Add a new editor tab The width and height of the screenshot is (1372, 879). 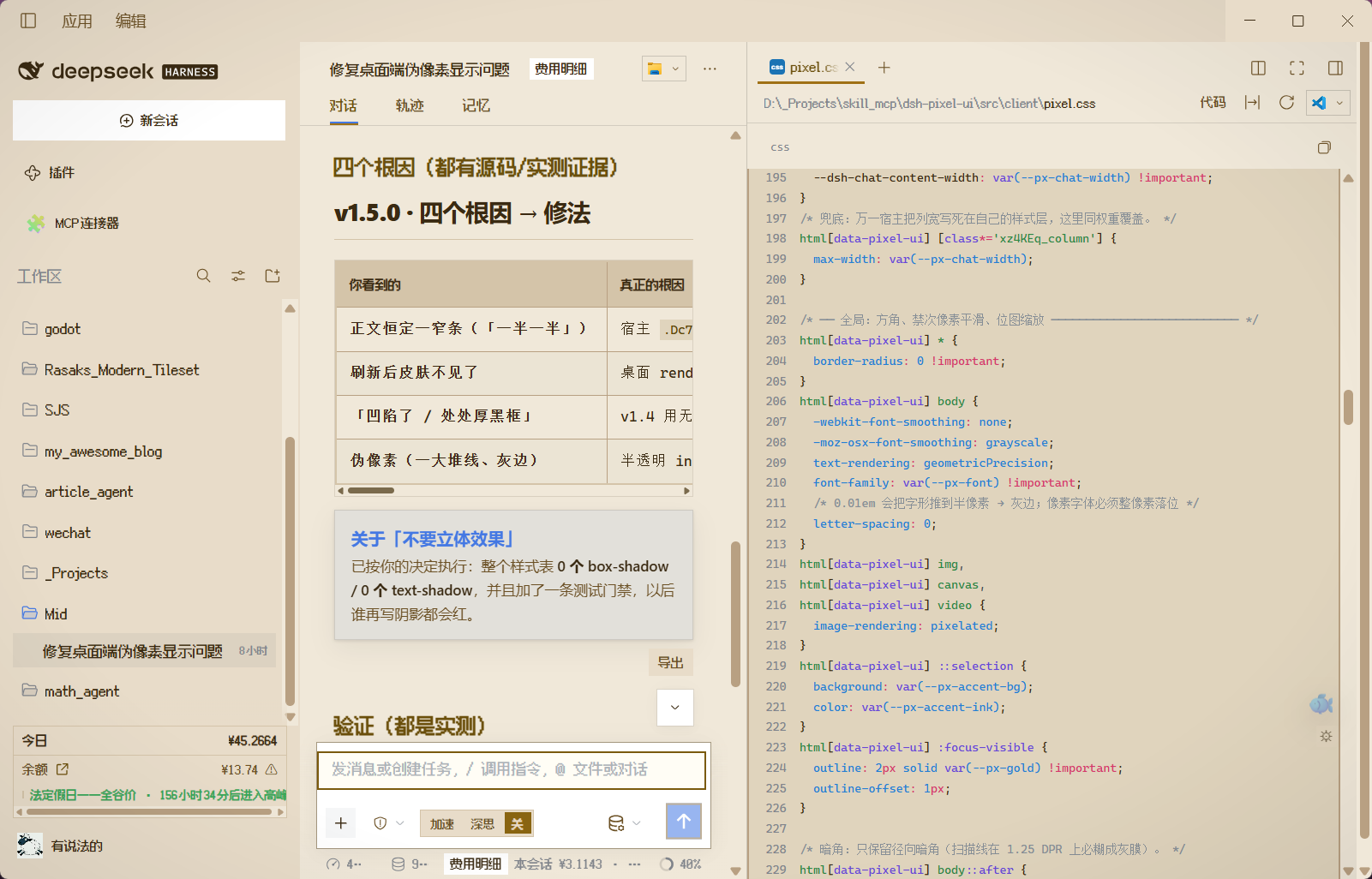click(x=884, y=68)
